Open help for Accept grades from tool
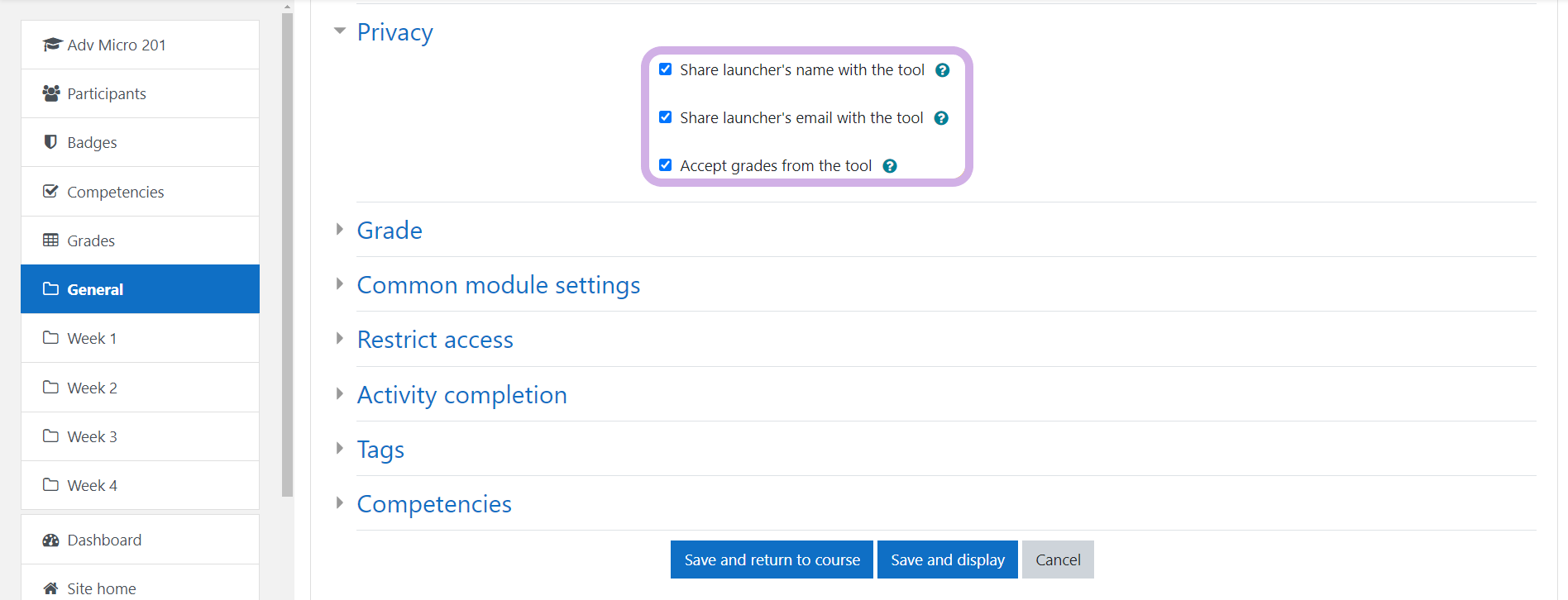 coord(890,166)
